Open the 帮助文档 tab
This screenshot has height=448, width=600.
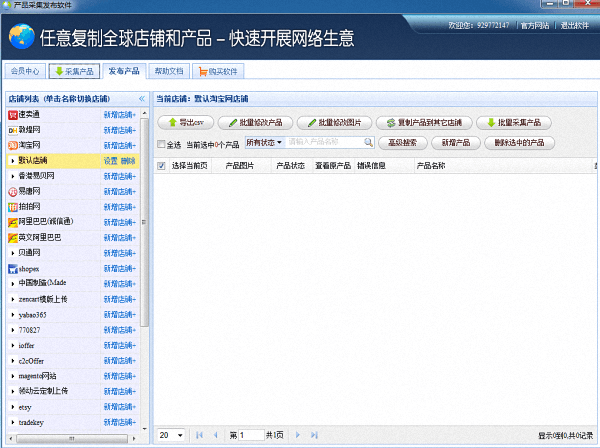tap(169, 71)
